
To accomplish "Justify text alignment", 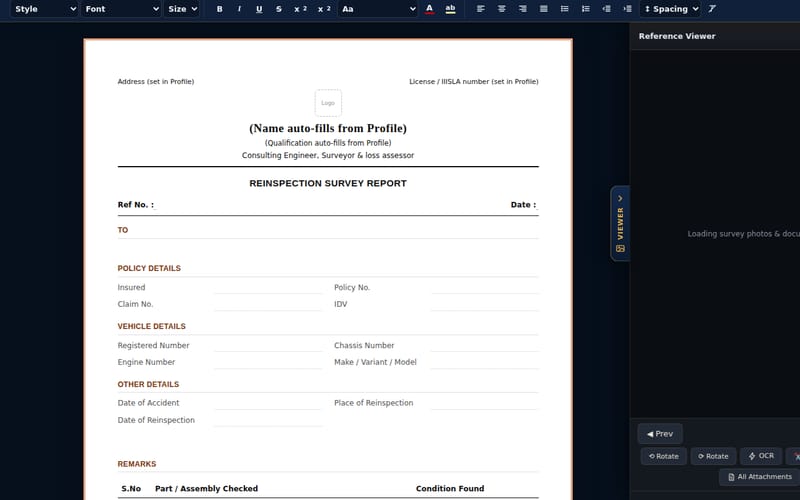I will pyautogui.click(x=544, y=9).
